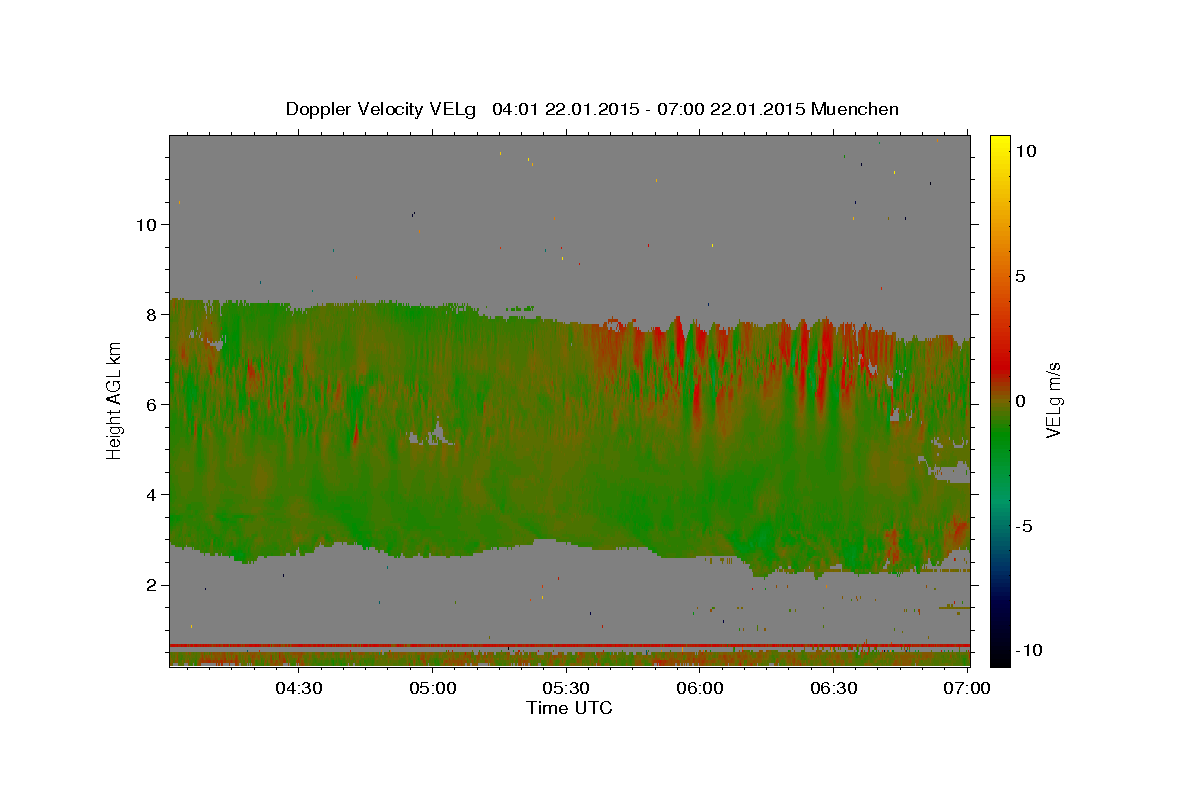
Task: Click the 06:00 time tick label
Action: click(700, 688)
